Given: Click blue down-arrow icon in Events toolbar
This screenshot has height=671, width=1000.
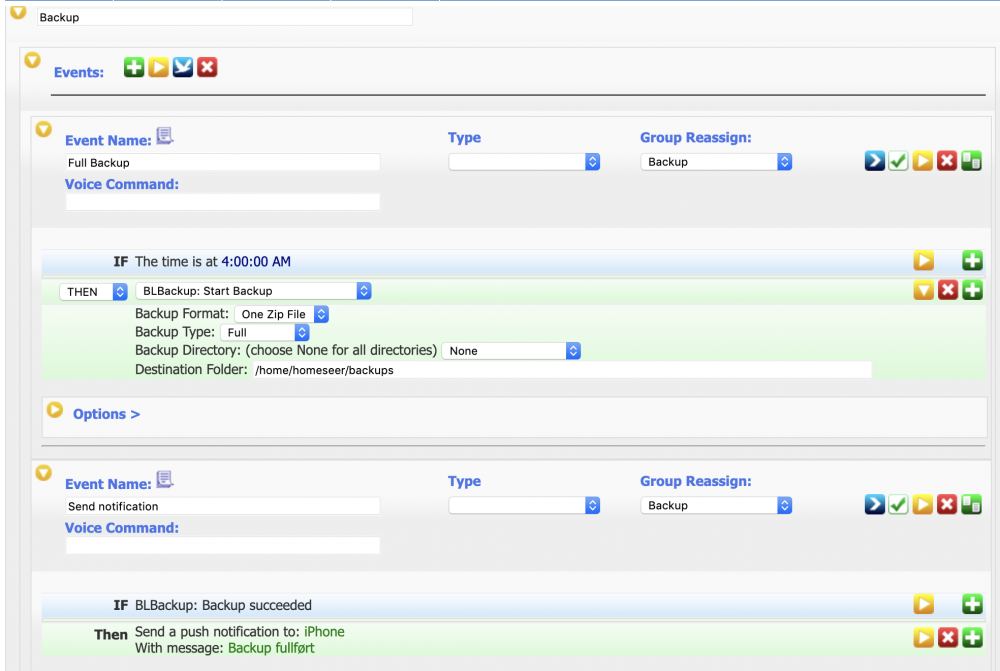Looking at the screenshot, I should 183,68.
